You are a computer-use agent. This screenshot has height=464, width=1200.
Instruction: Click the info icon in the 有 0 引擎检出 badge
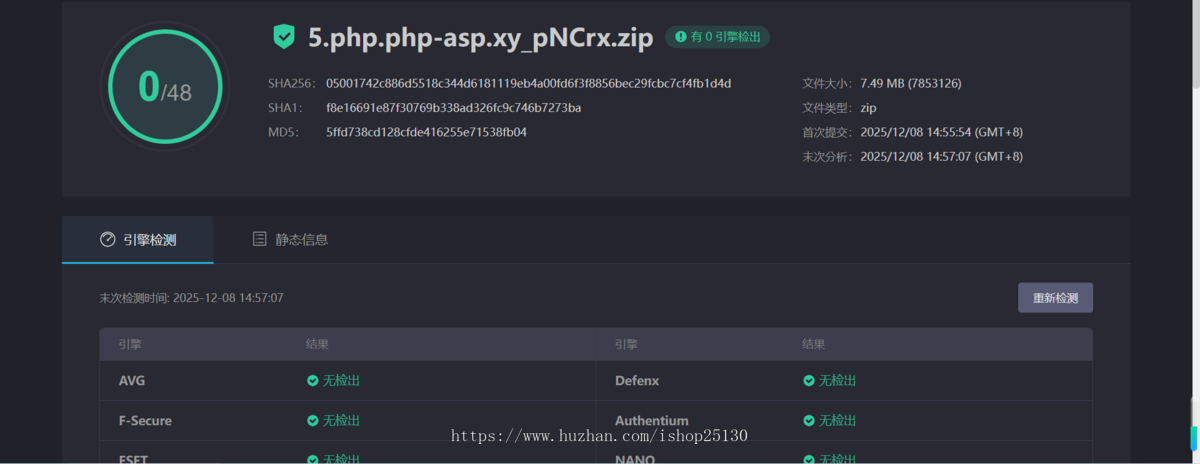[x=680, y=37]
